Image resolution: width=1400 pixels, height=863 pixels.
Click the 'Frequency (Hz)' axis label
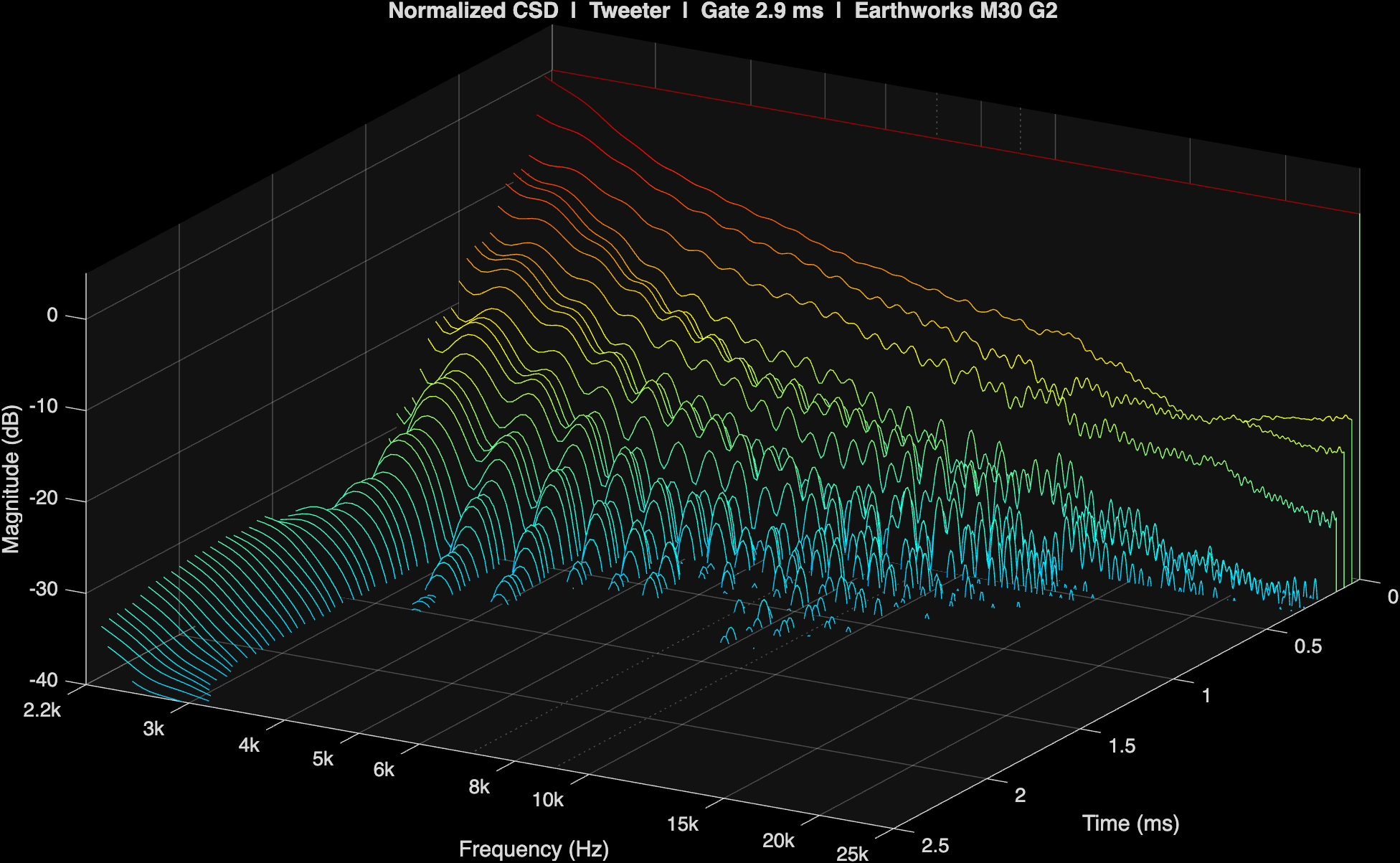coord(534,849)
